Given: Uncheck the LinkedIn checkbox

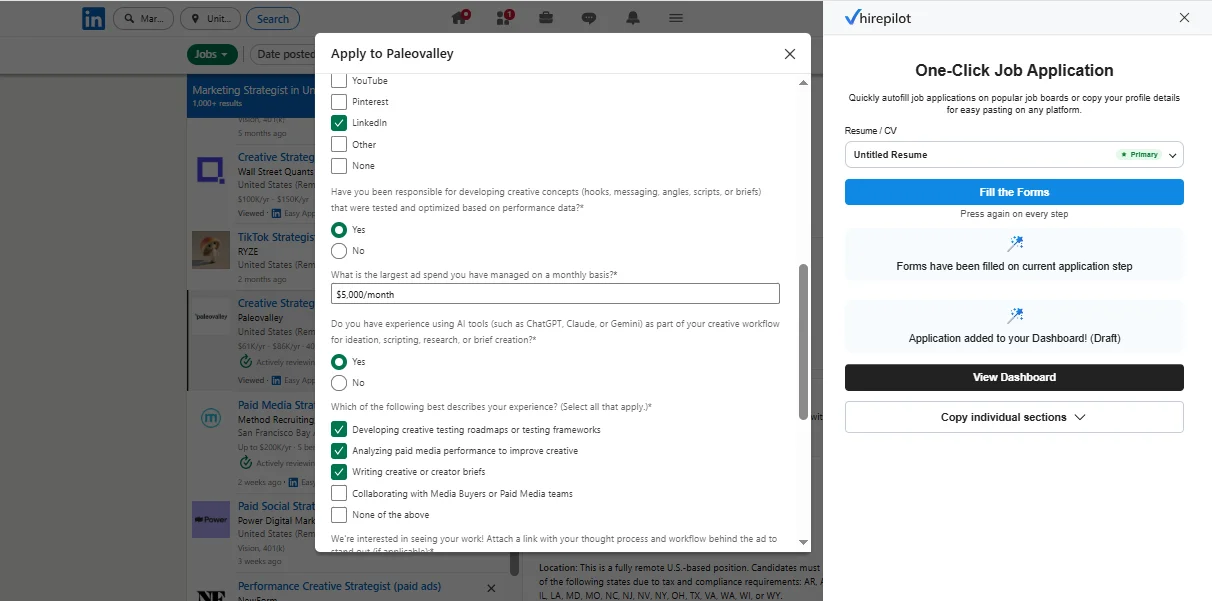Looking at the screenshot, I should 339,123.
